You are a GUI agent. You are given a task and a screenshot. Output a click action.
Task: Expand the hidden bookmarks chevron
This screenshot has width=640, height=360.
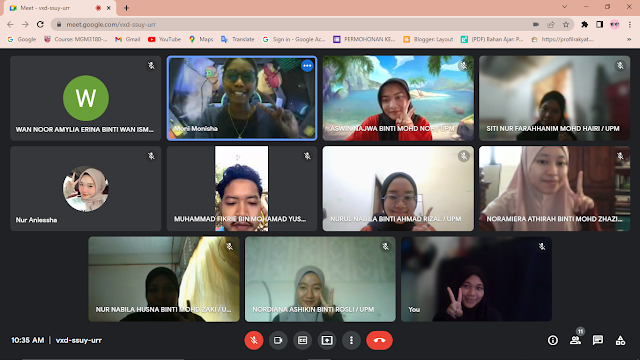click(629, 39)
